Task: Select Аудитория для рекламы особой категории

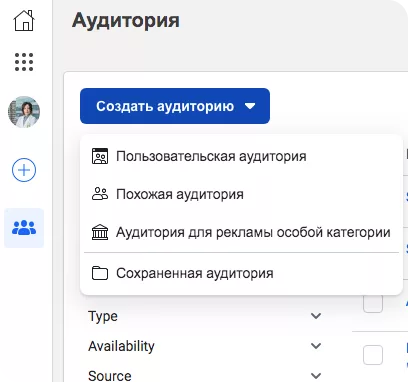Action: (241, 232)
